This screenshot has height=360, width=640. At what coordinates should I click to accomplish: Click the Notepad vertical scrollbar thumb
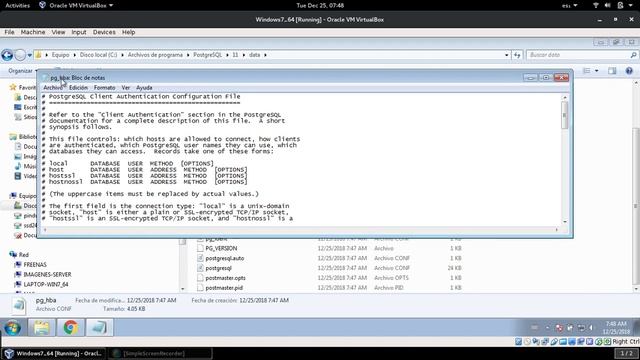[x=564, y=115]
